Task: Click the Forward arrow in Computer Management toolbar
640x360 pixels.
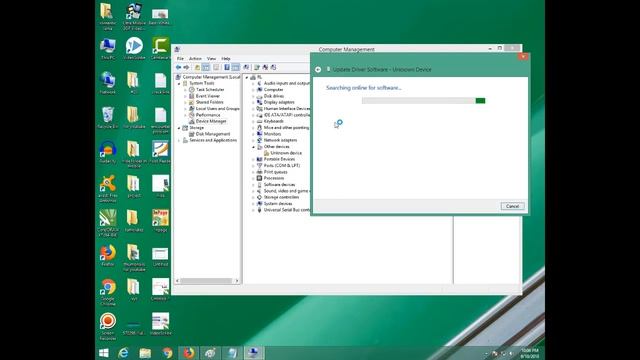Action: click(186, 67)
